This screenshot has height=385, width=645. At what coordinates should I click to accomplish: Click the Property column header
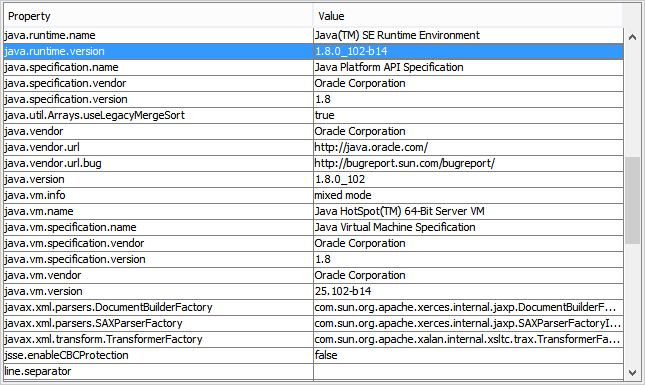158,16
